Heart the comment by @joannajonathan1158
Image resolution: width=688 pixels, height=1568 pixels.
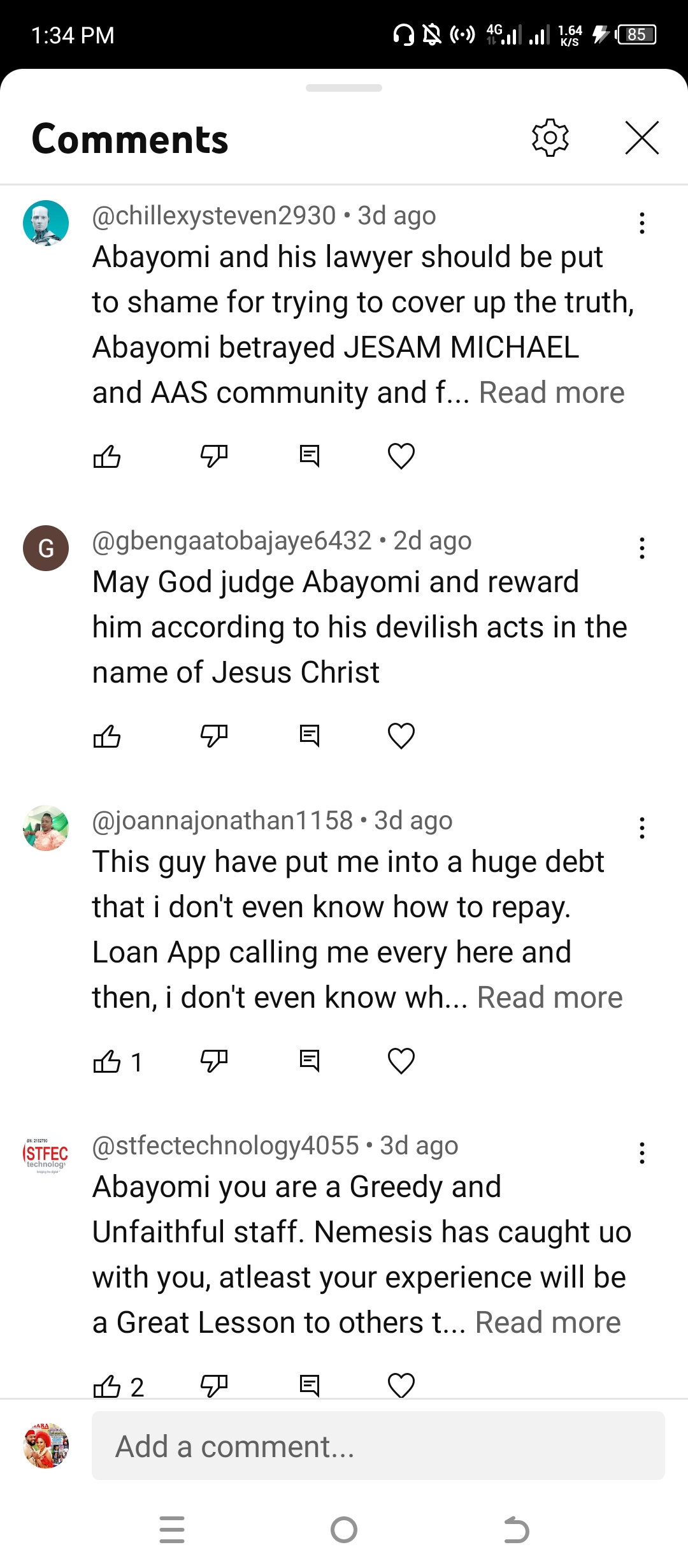(401, 1061)
